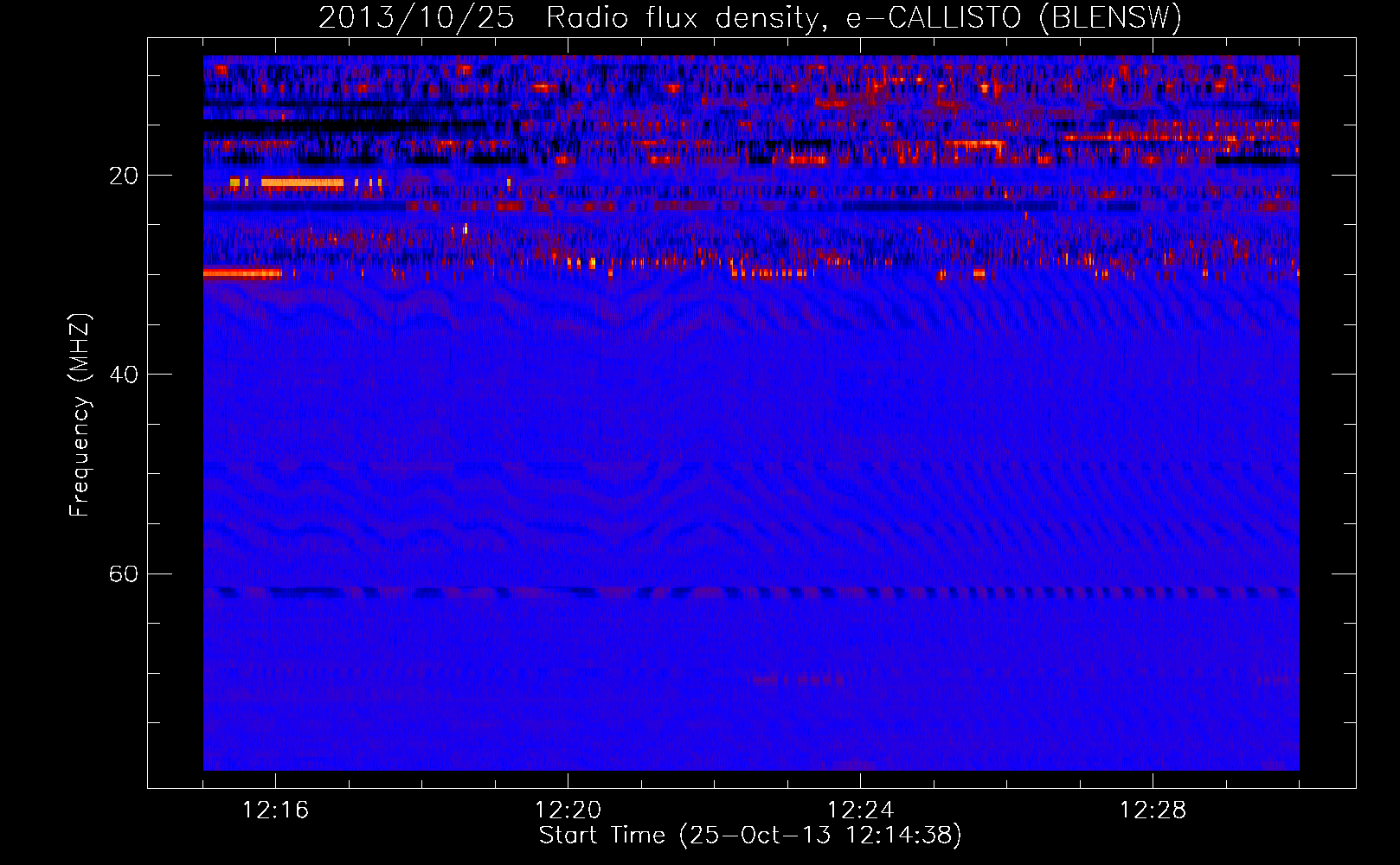Click the 'Start Time (25-Oct-13 12:14:38)' caption

(750, 836)
